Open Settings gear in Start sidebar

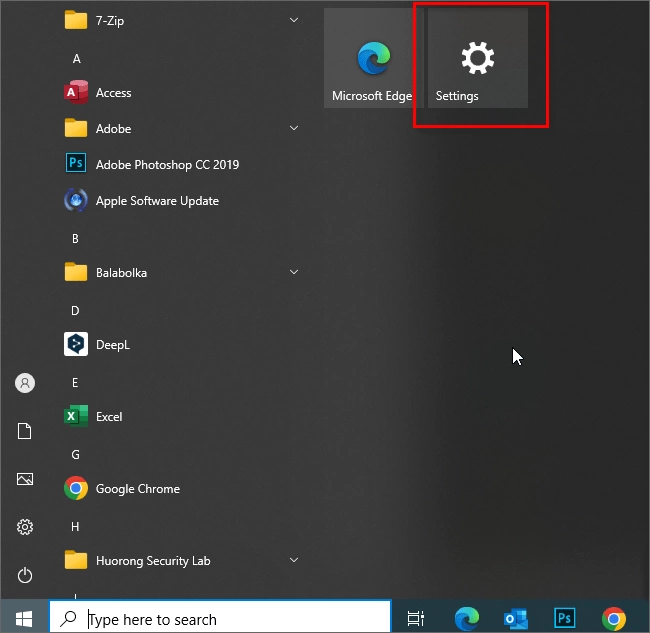25,527
